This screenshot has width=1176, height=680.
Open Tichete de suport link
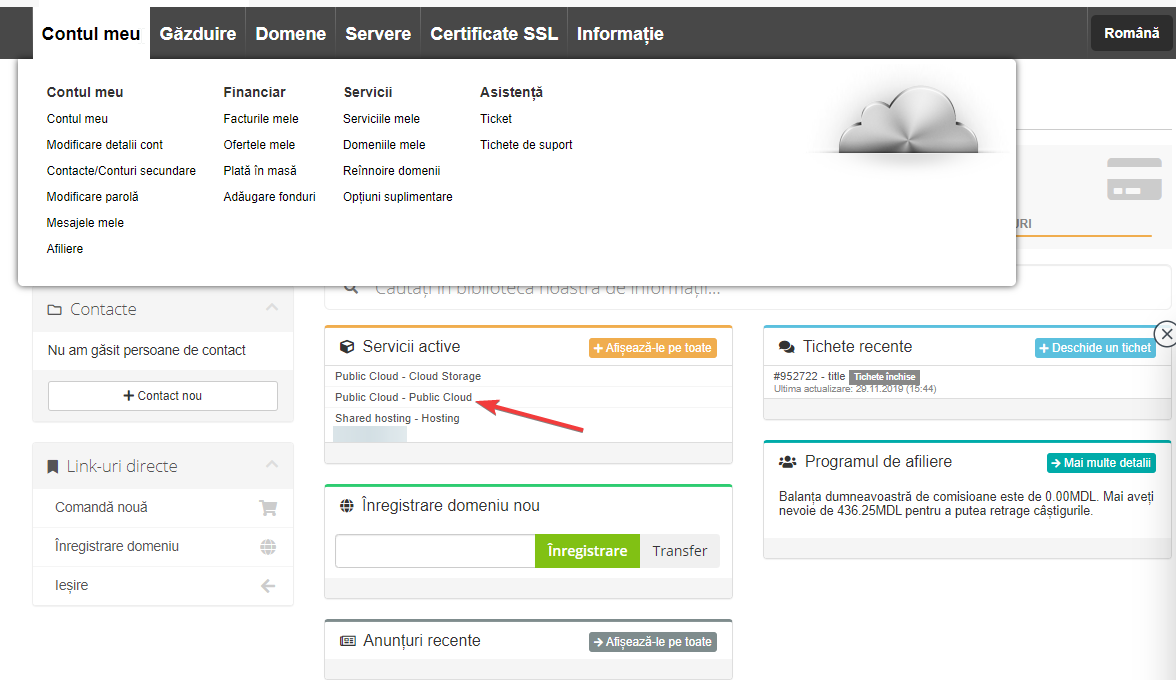(x=526, y=145)
